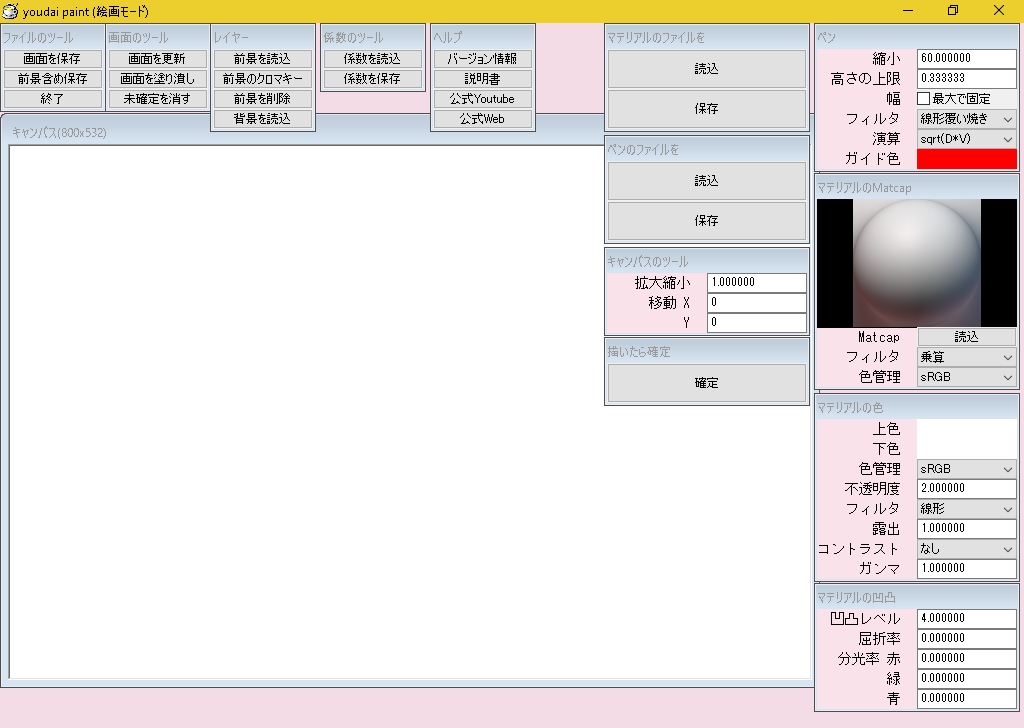This screenshot has height=728, width=1024.
Task: Clear unconfirmed strokes with 未確定を消す
Action: tap(157, 98)
